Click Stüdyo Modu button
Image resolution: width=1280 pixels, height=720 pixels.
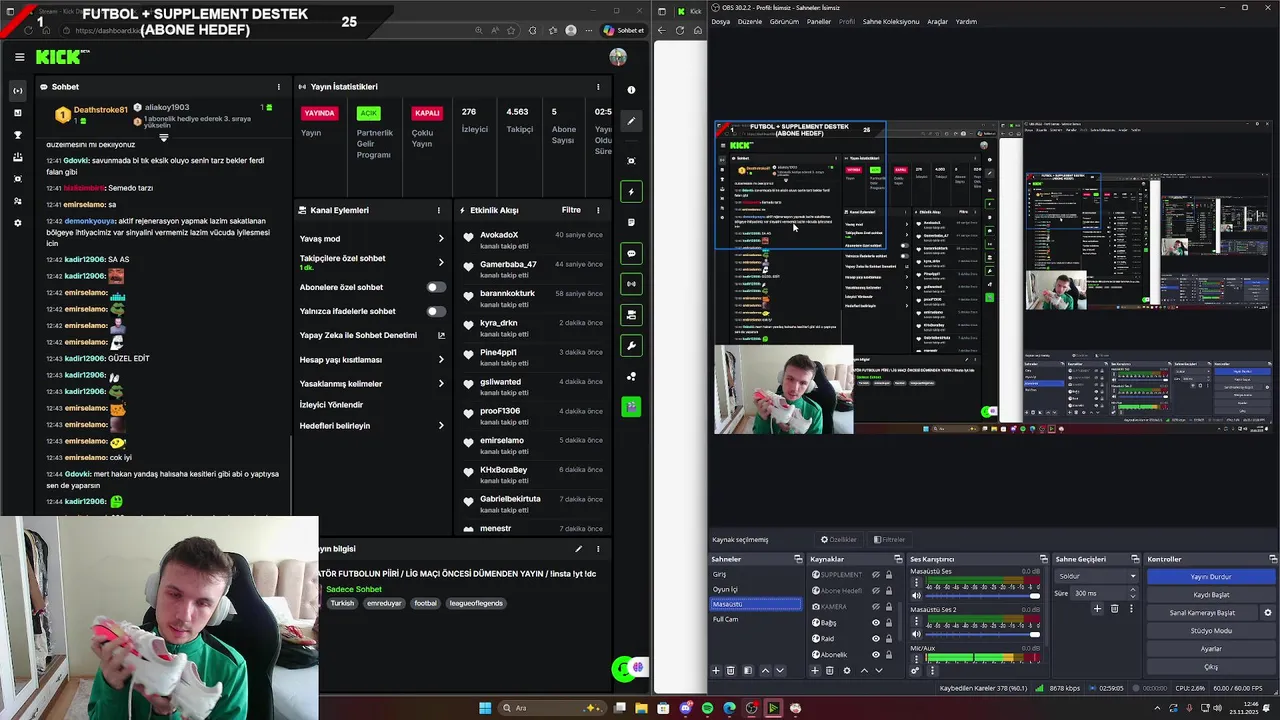(1211, 631)
